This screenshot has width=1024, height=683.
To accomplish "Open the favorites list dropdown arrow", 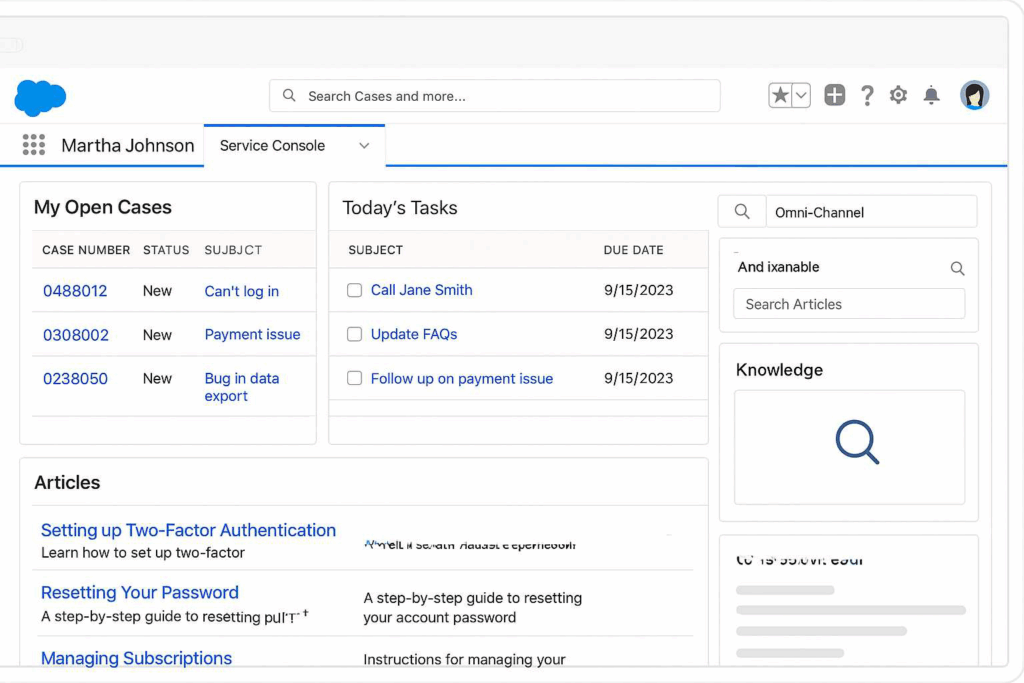I will (x=801, y=95).
